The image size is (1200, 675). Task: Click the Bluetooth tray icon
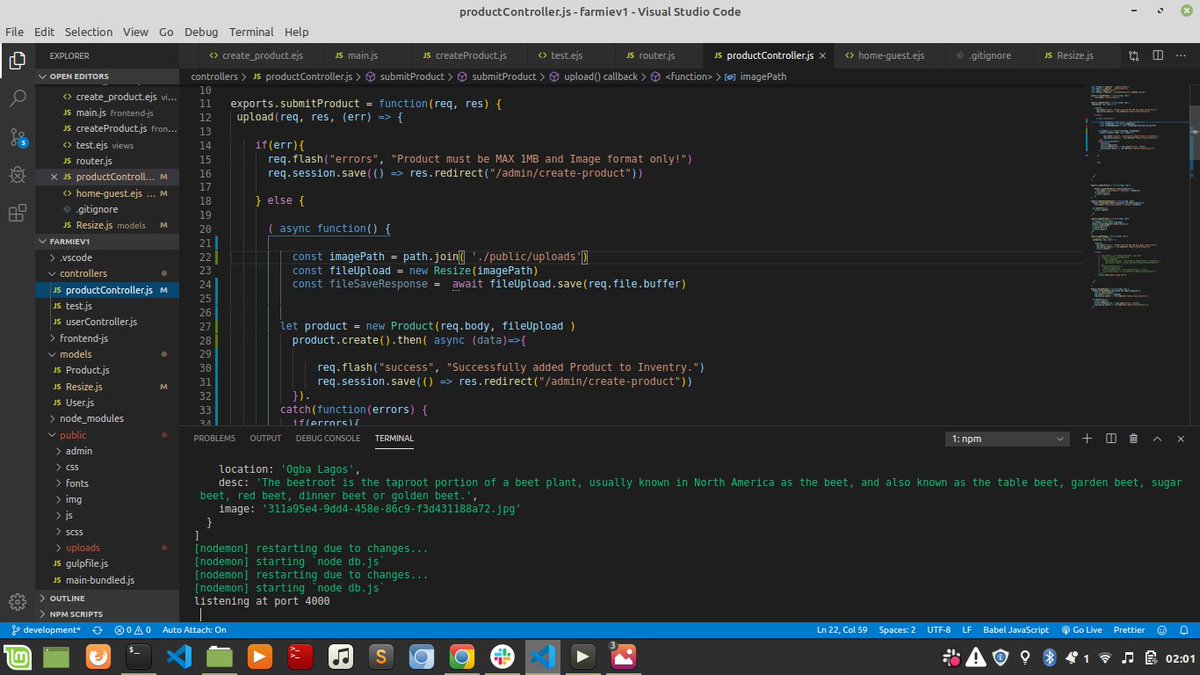point(1050,657)
